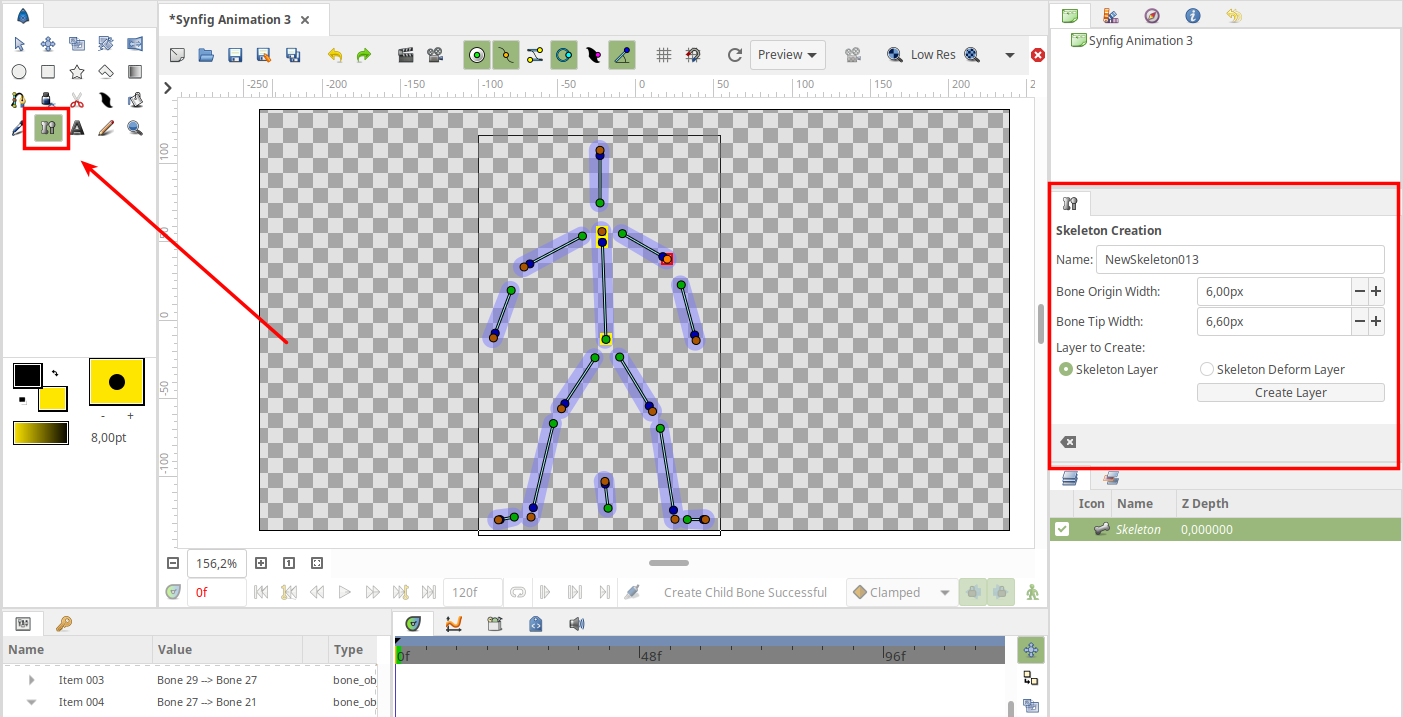Select the Circle tool
The width and height of the screenshot is (1403, 717).
coord(19,72)
